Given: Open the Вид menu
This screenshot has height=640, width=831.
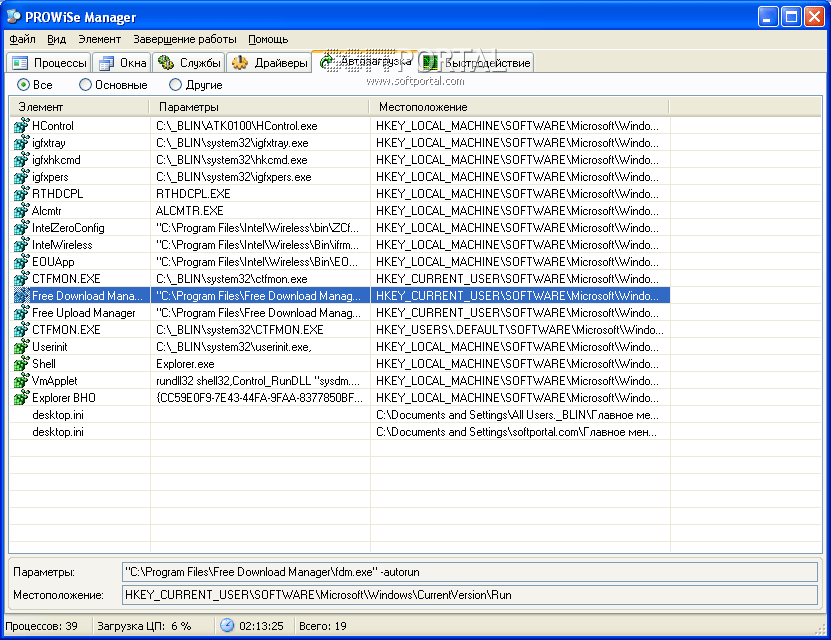Looking at the screenshot, I should tap(56, 39).
